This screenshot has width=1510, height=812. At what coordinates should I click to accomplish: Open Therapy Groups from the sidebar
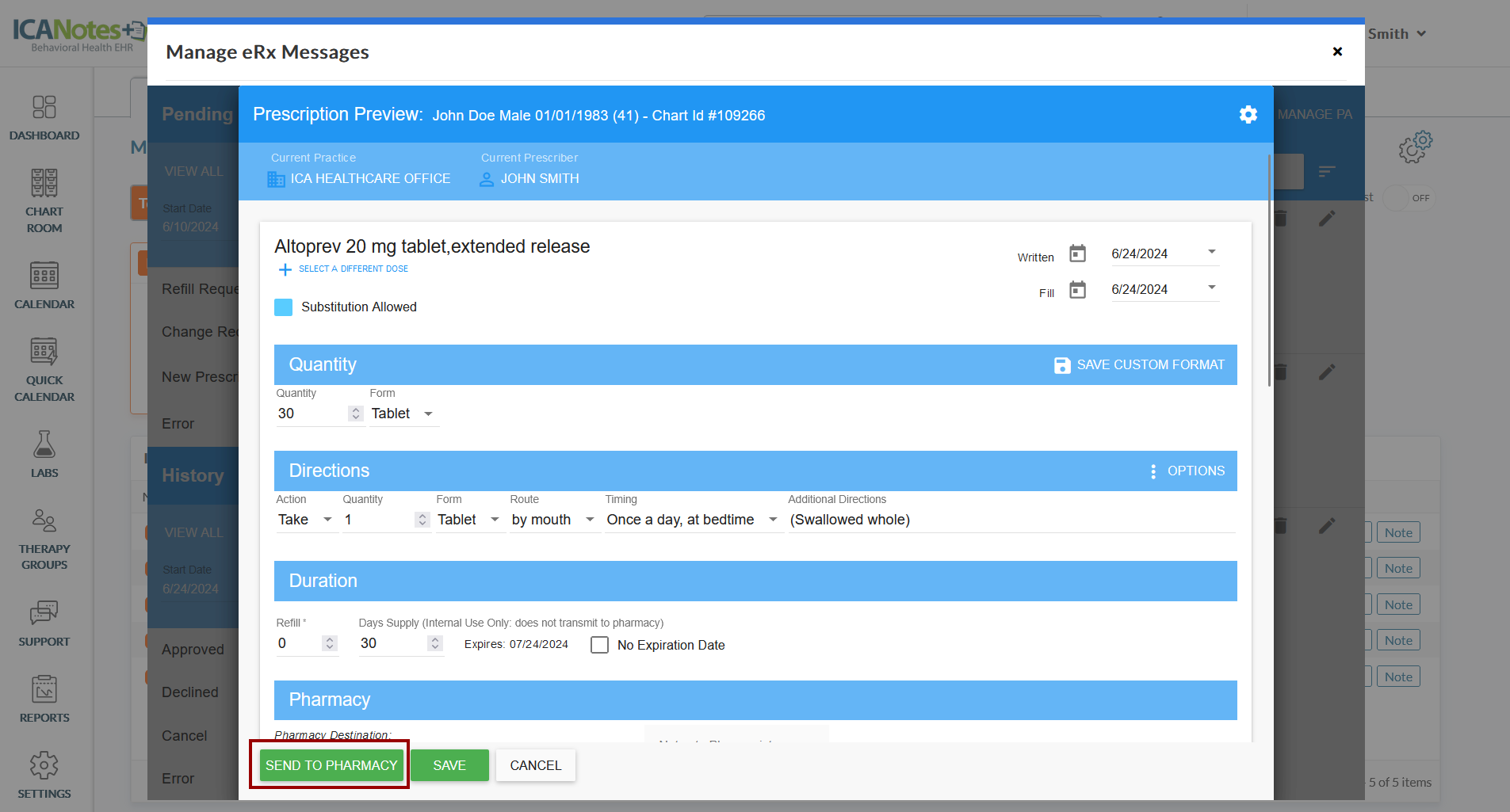pyautogui.click(x=44, y=539)
